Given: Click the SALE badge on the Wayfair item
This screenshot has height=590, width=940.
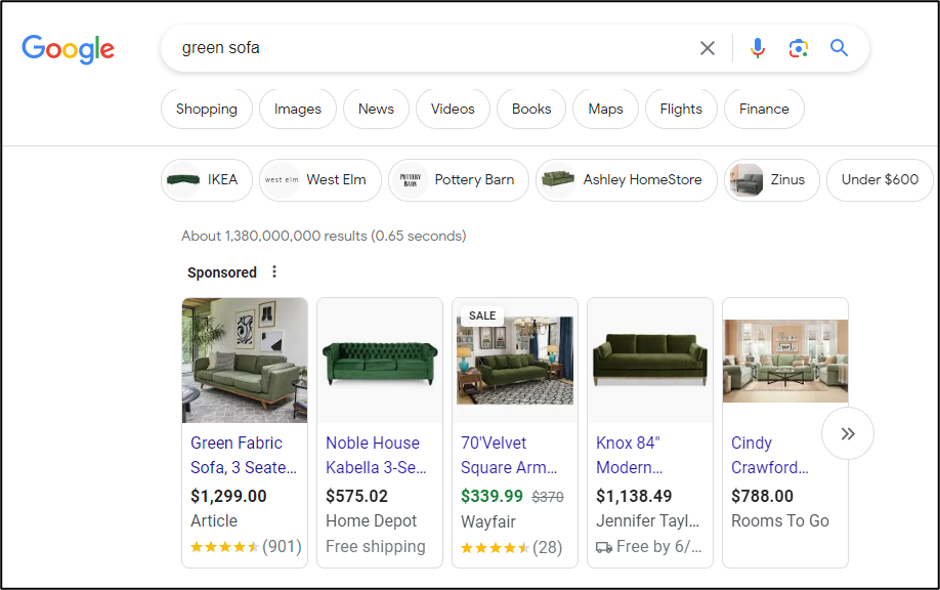Looking at the screenshot, I should 482,315.
